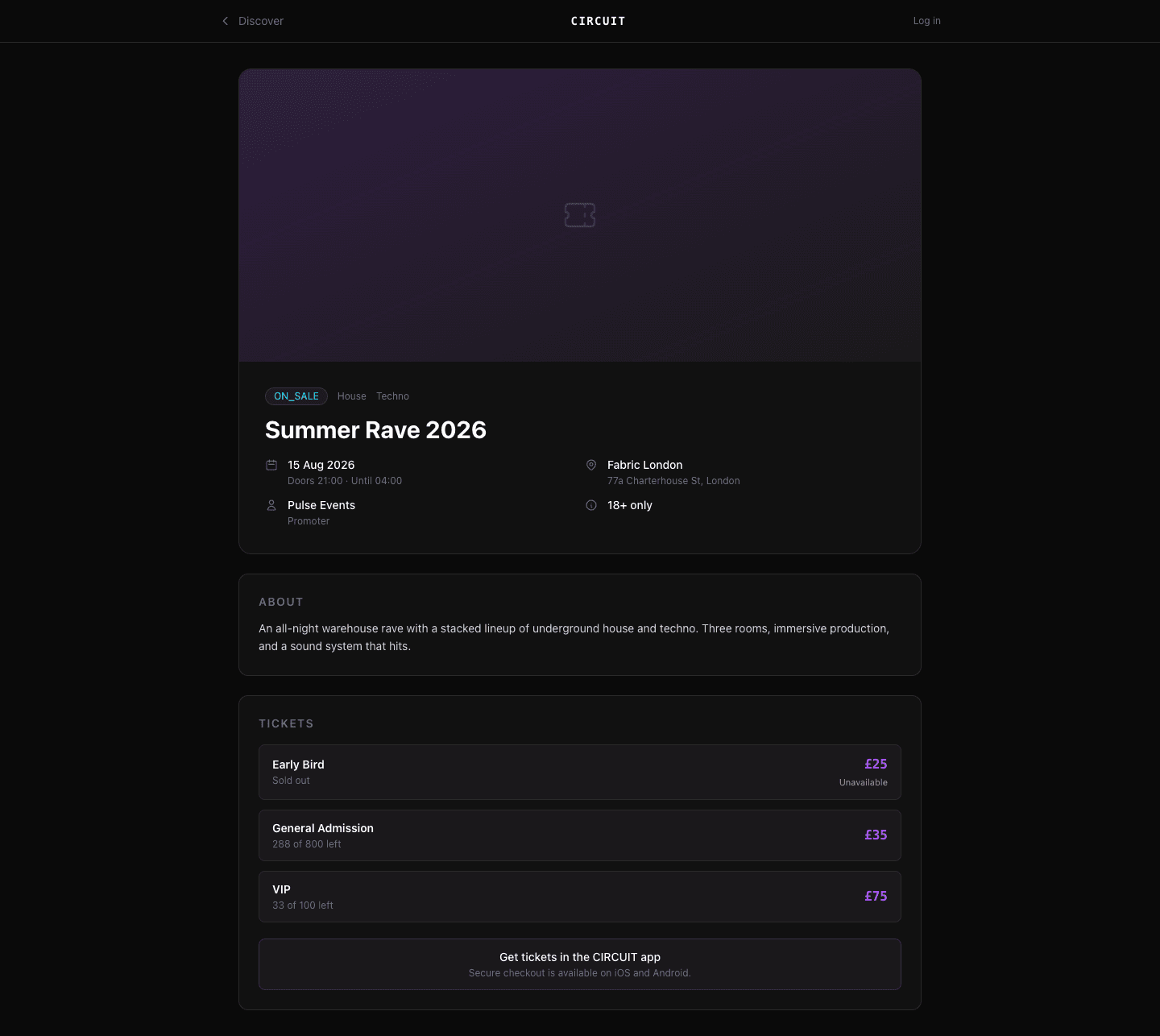Click Get tickets in the CIRCUIT app

point(580,964)
